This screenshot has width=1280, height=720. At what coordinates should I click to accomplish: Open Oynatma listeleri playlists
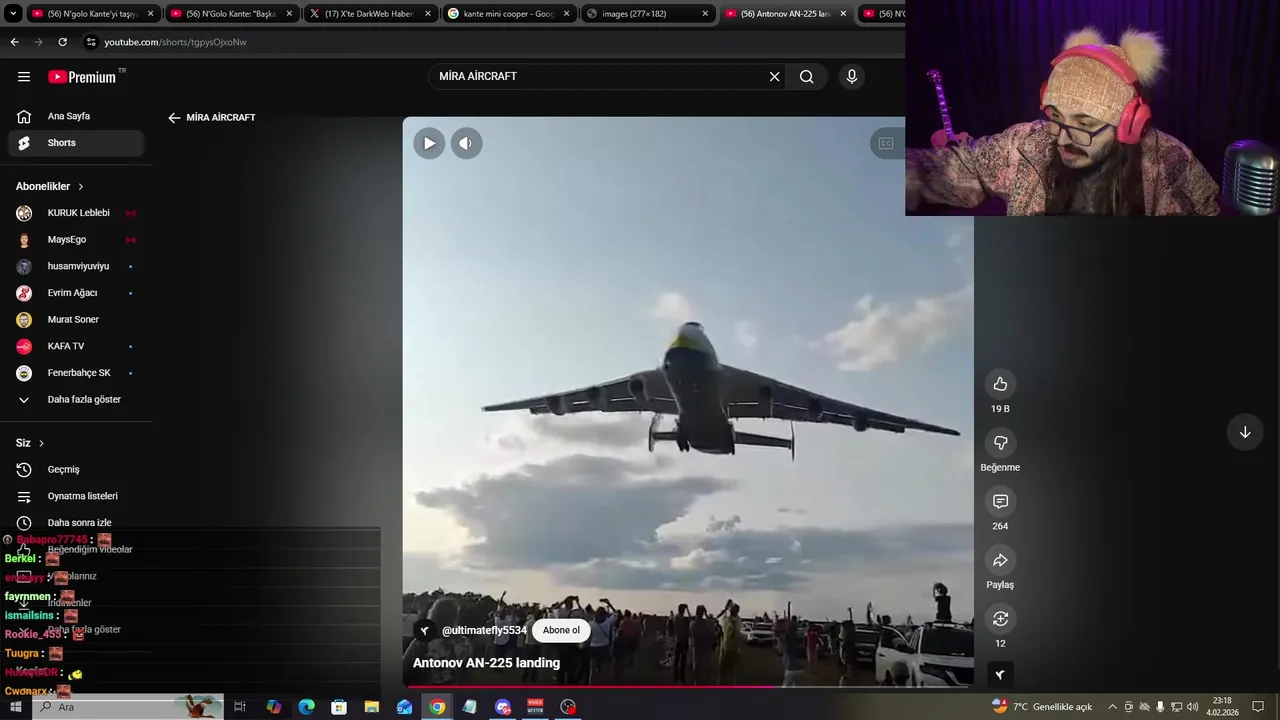pos(76,496)
